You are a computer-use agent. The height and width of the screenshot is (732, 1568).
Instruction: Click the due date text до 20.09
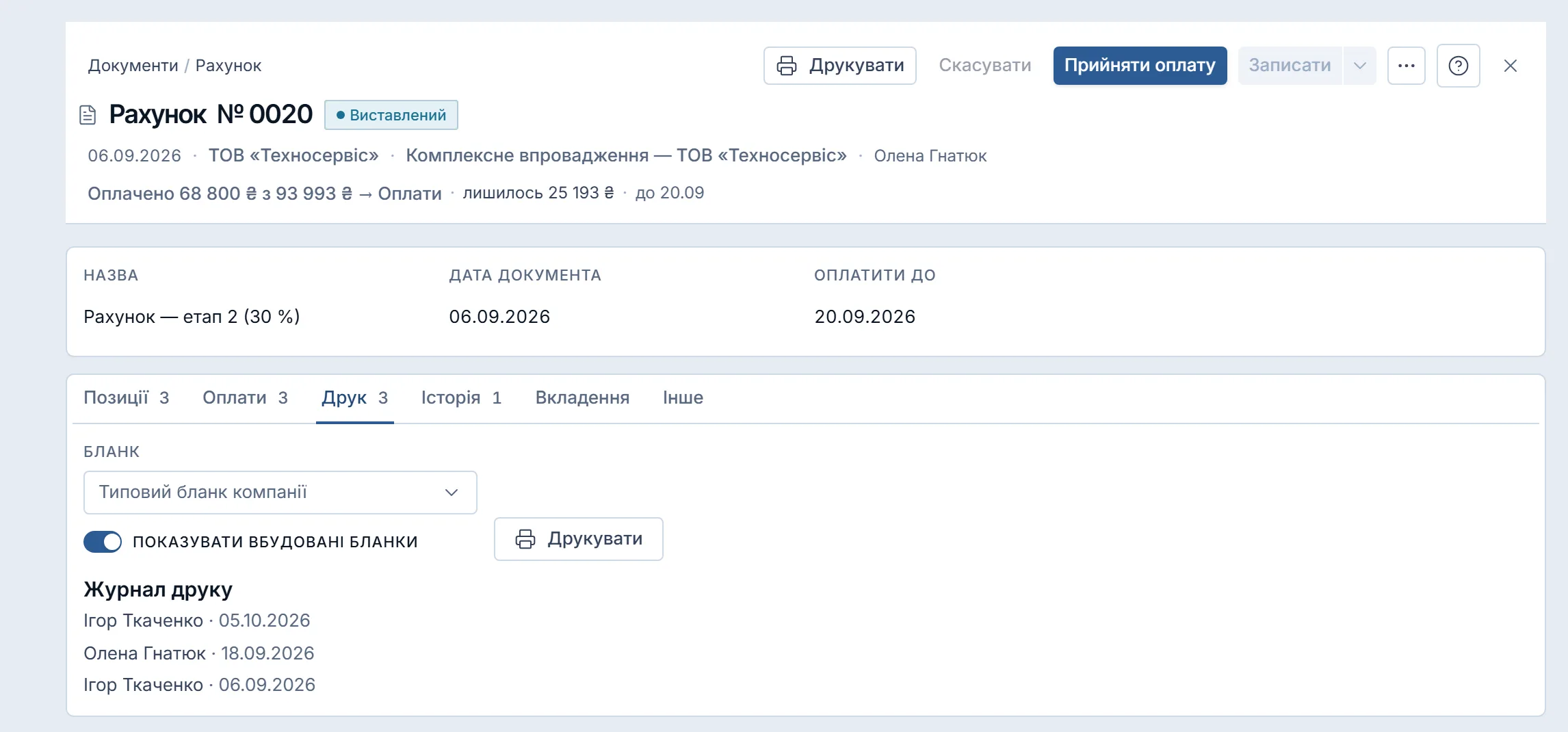pyautogui.click(x=670, y=193)
